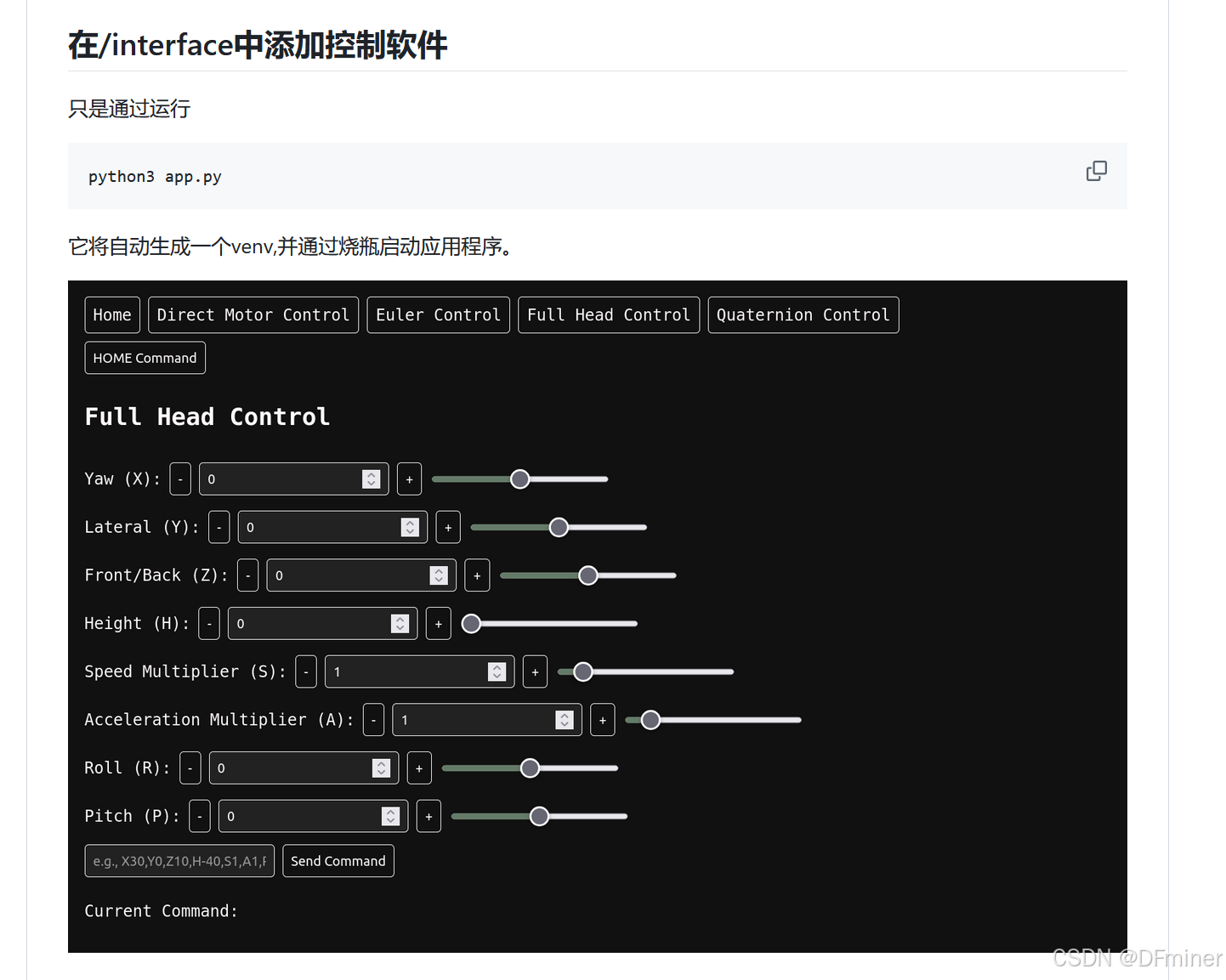
Task: Click the up arrow on Speed Multiplier spinner
Action: (497, 667)
